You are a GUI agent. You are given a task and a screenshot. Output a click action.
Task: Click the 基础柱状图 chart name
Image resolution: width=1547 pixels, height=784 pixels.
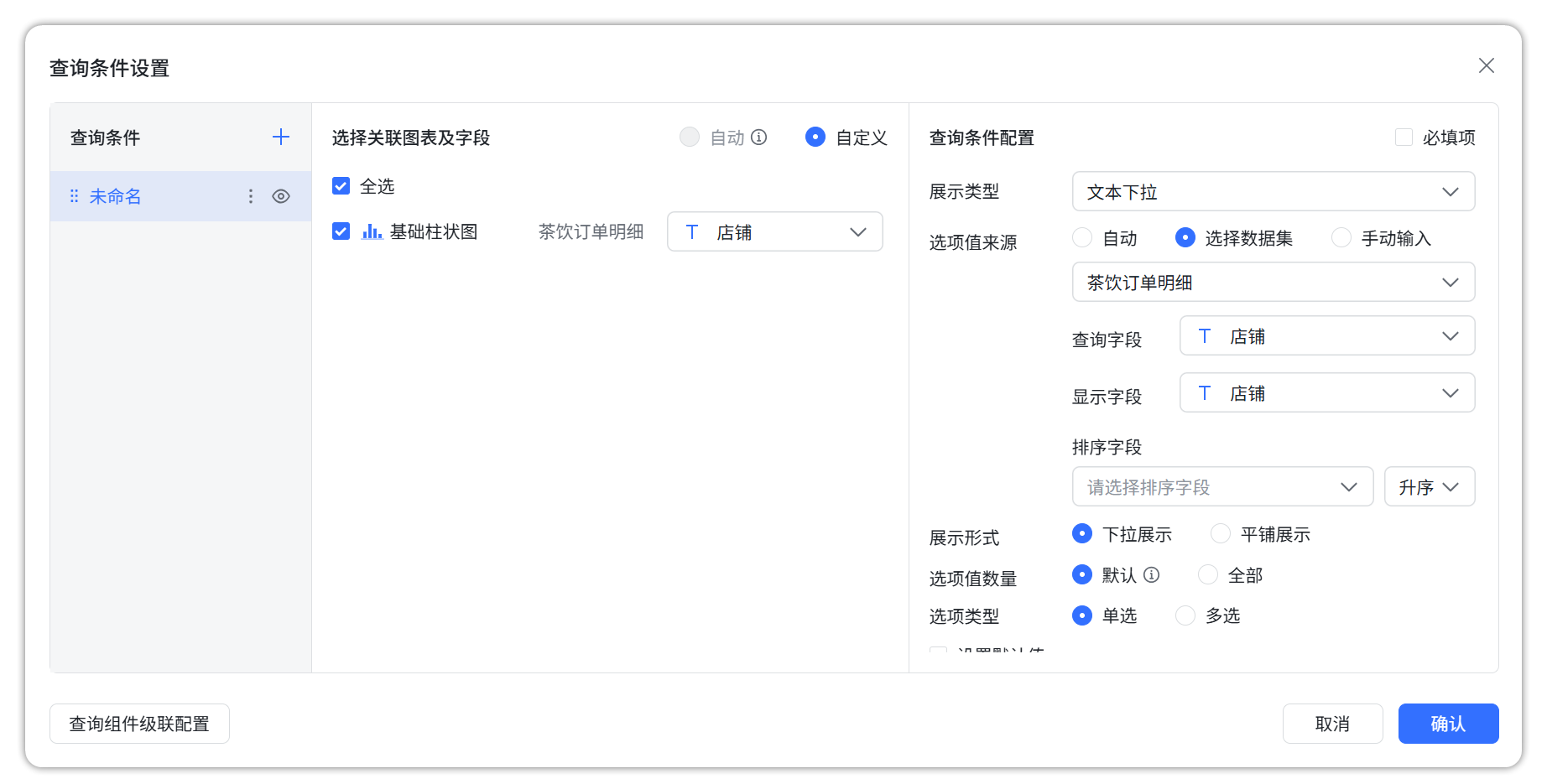434,231
